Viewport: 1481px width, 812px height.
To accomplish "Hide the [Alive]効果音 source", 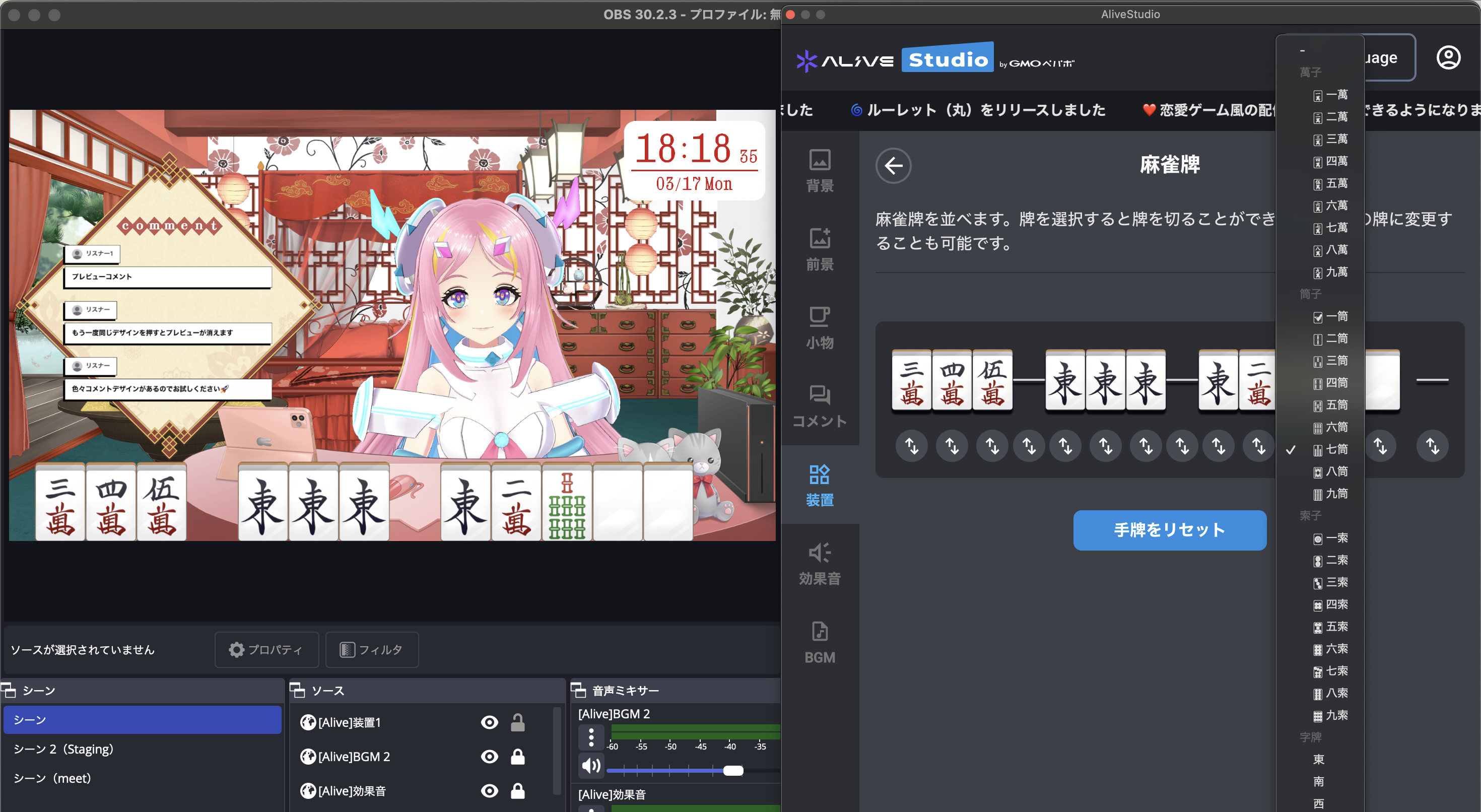I will (x=489, y=791).
